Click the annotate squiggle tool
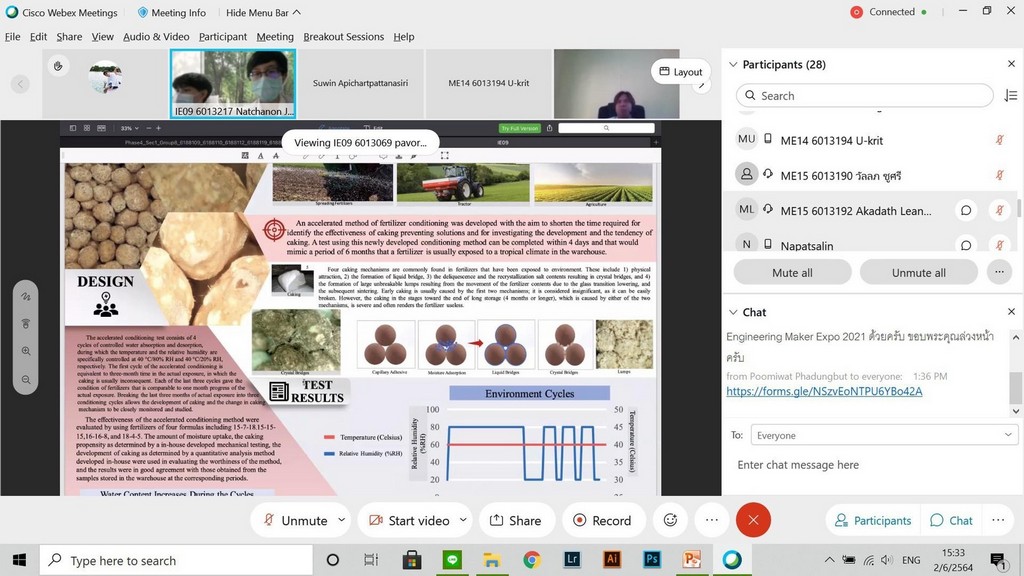Image resolution: width=1024 pixels, height=576 pixels. tap(26, 297)
